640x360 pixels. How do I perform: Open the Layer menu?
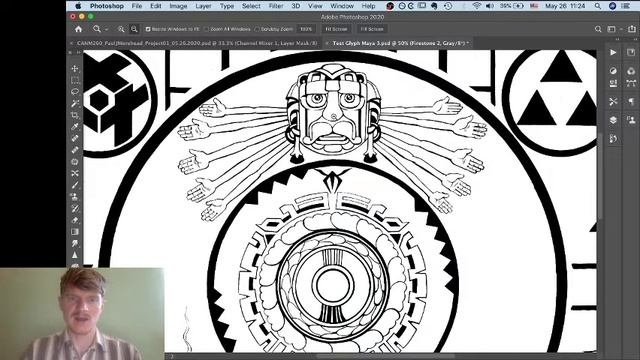pos(203,6)
